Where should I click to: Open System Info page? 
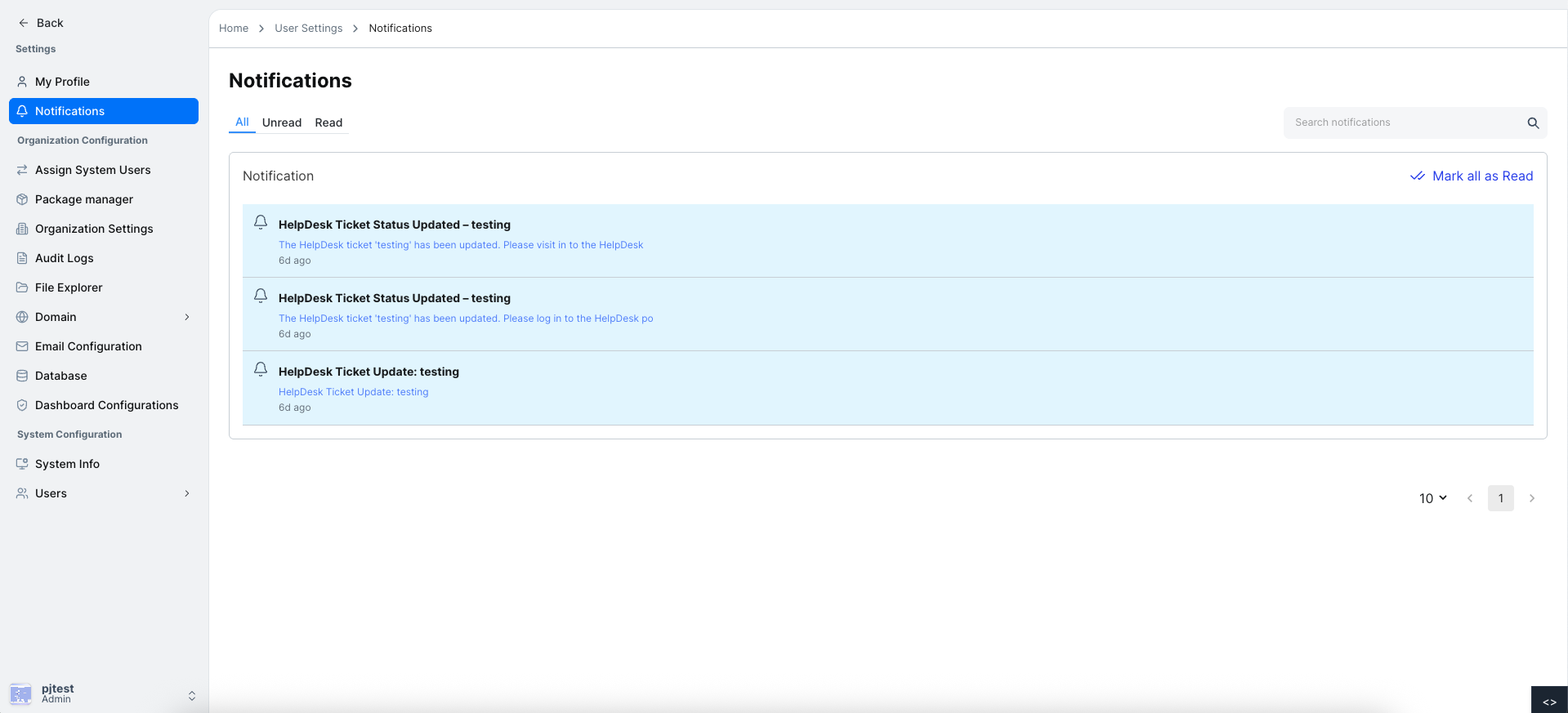67,464
